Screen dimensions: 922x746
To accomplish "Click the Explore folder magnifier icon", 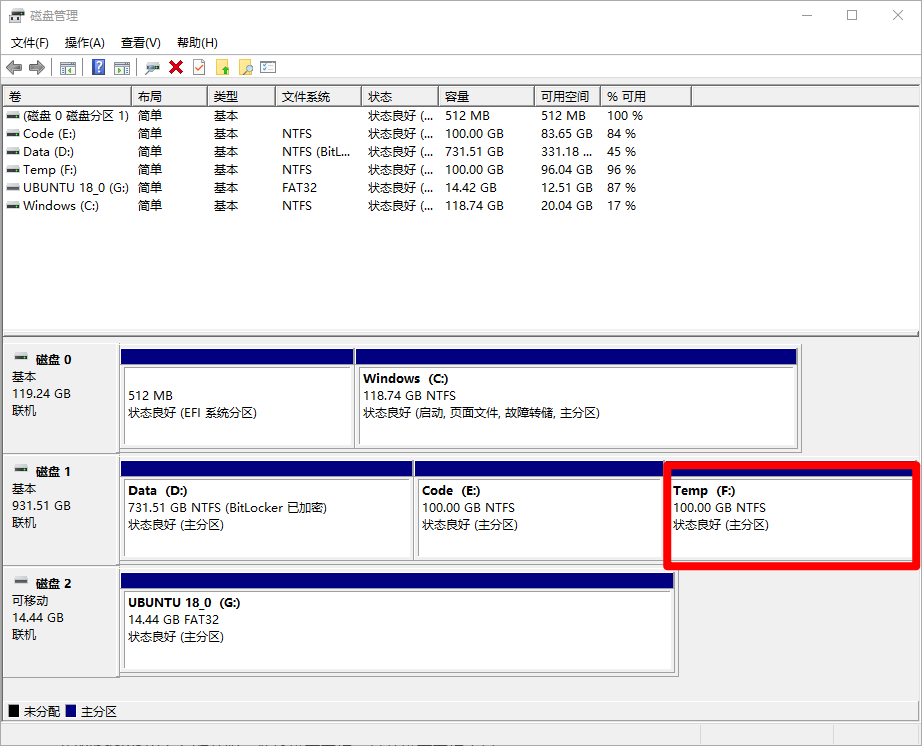I will (246, 68).
